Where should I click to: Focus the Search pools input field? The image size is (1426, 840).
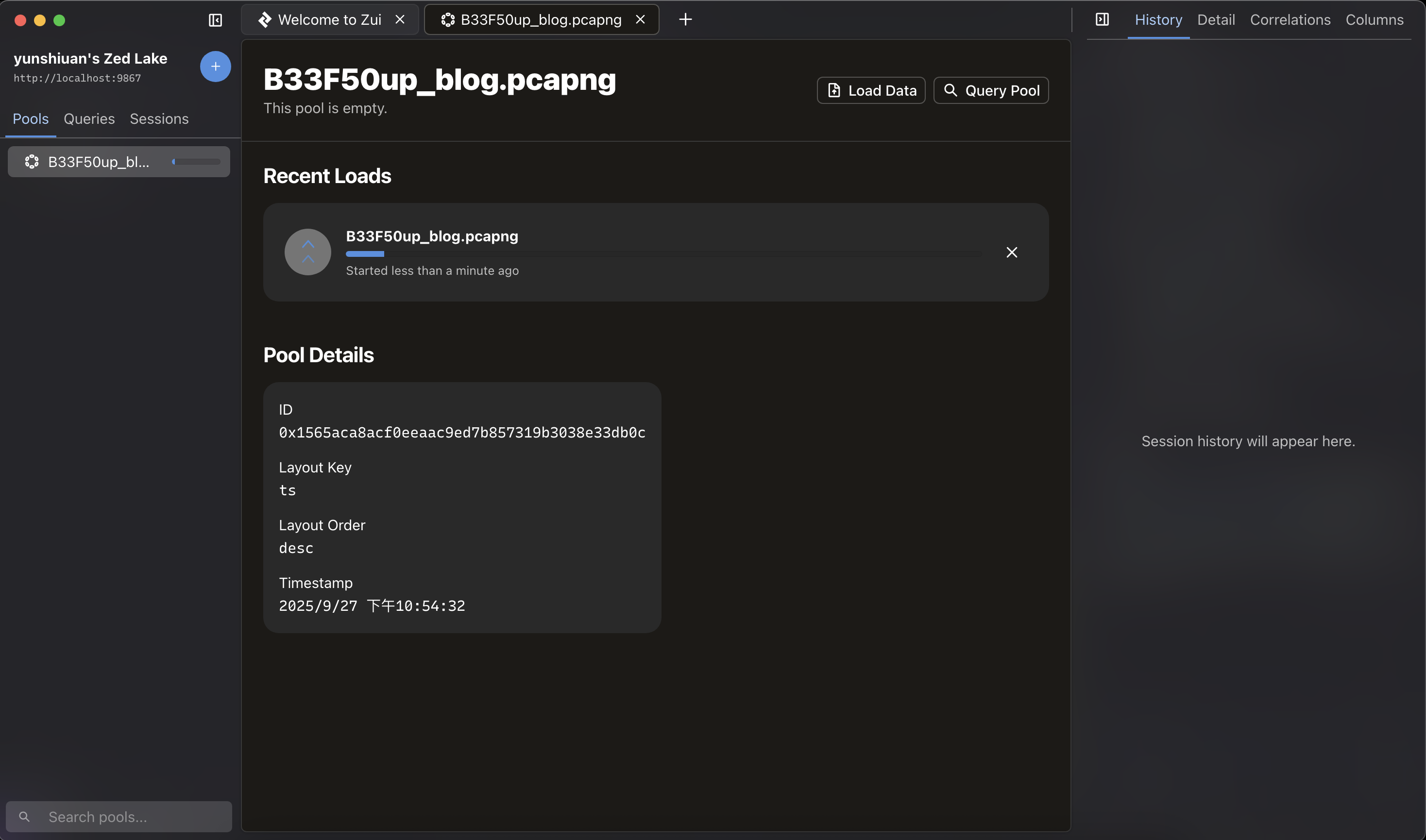pos(136,817)
